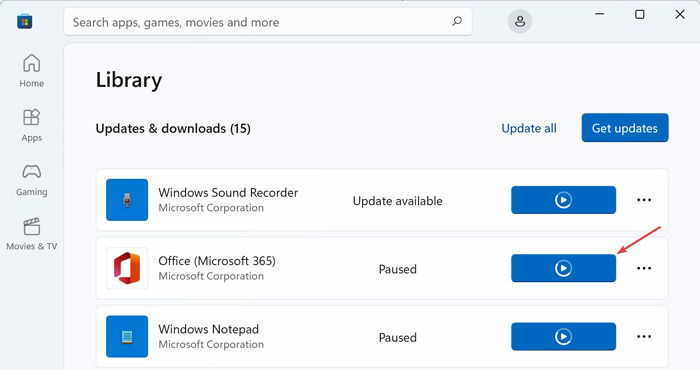The height and width of the screenshot is (370, 700).
Task: Resume the paused Office (Microsoft 365) download
Action: pos(563,268)
